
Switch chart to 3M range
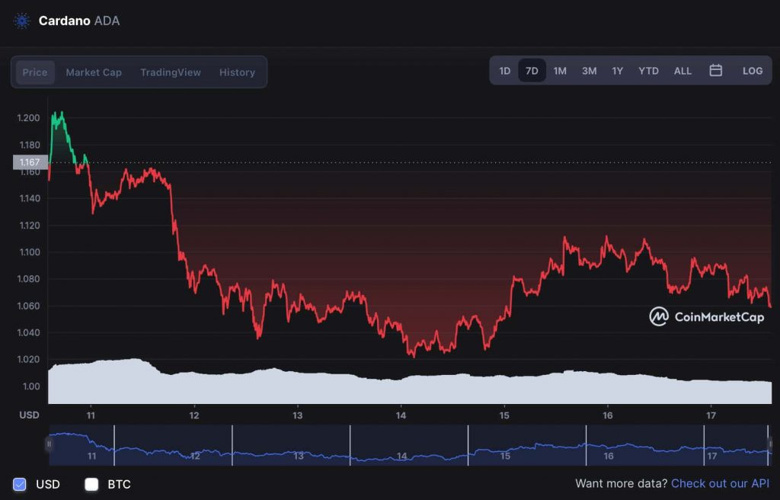pos(589,71)
